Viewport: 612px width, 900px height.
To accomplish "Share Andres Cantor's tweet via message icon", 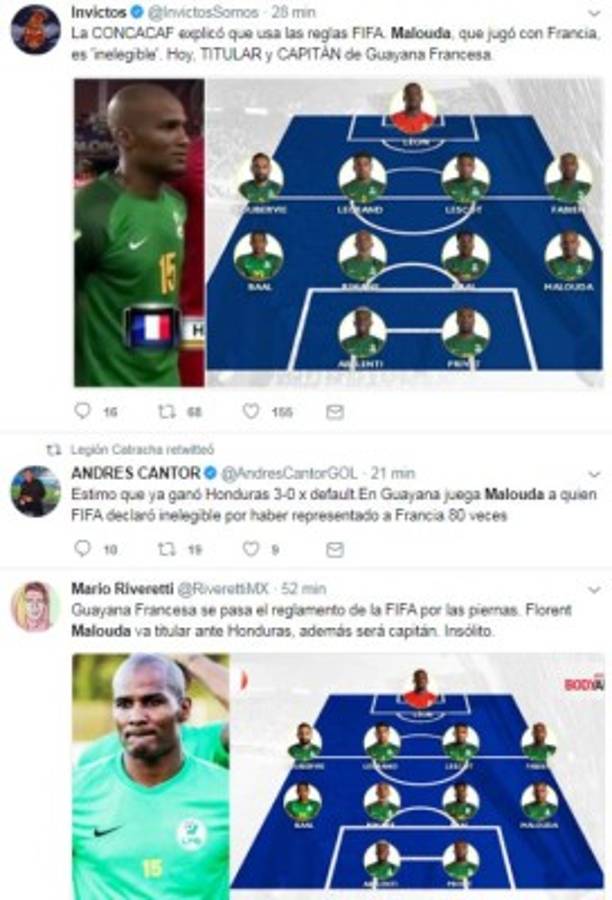I will point(335,550).
